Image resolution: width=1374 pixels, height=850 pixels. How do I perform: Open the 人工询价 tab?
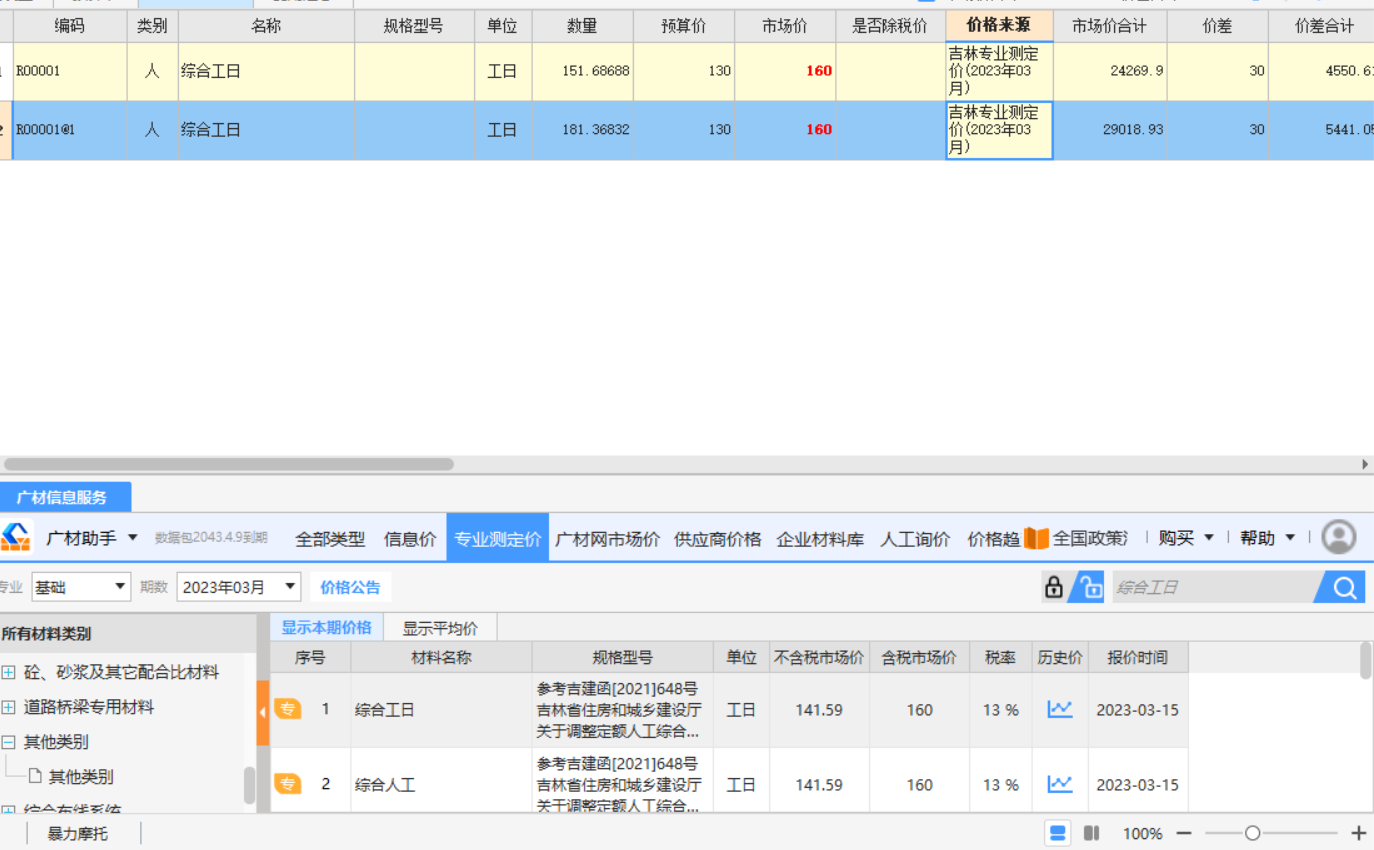(x=915, y=539)
